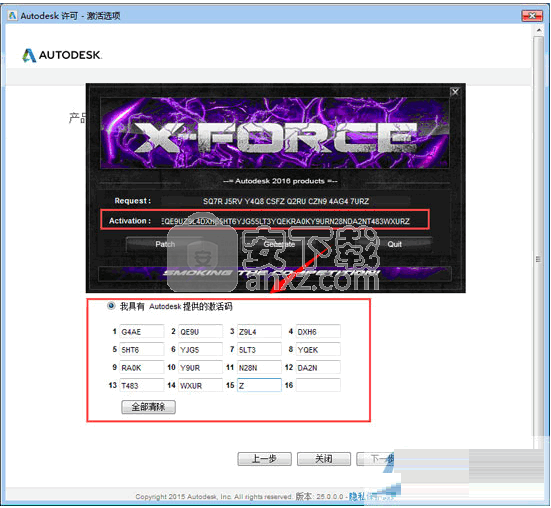The height and width of the screenshot is (508, 551).
Task: Select the 'I have an activation code' radio button
Action: click(x=111, y=306)
